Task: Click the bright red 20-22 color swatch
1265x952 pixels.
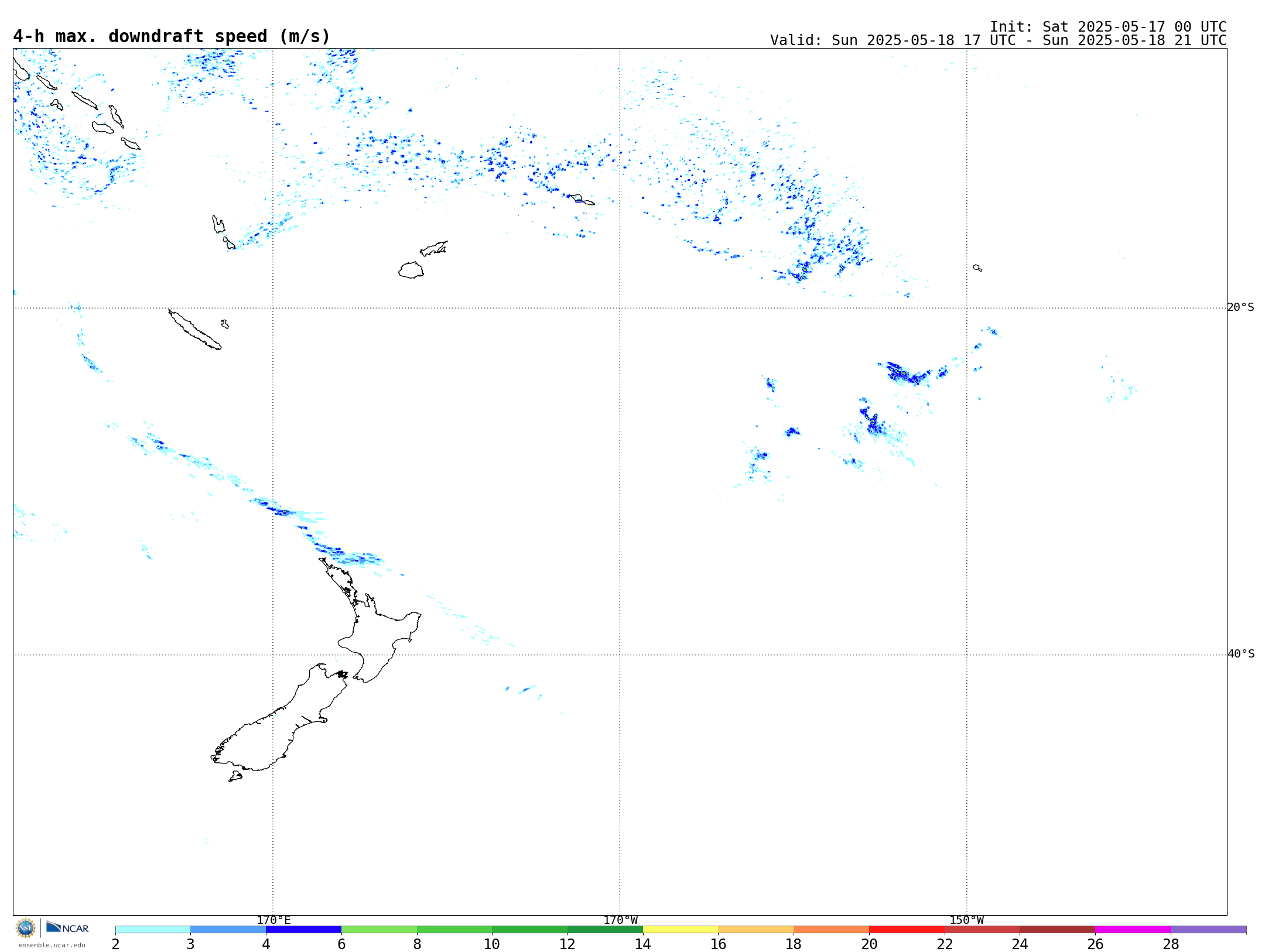Action: pos(907,930)
